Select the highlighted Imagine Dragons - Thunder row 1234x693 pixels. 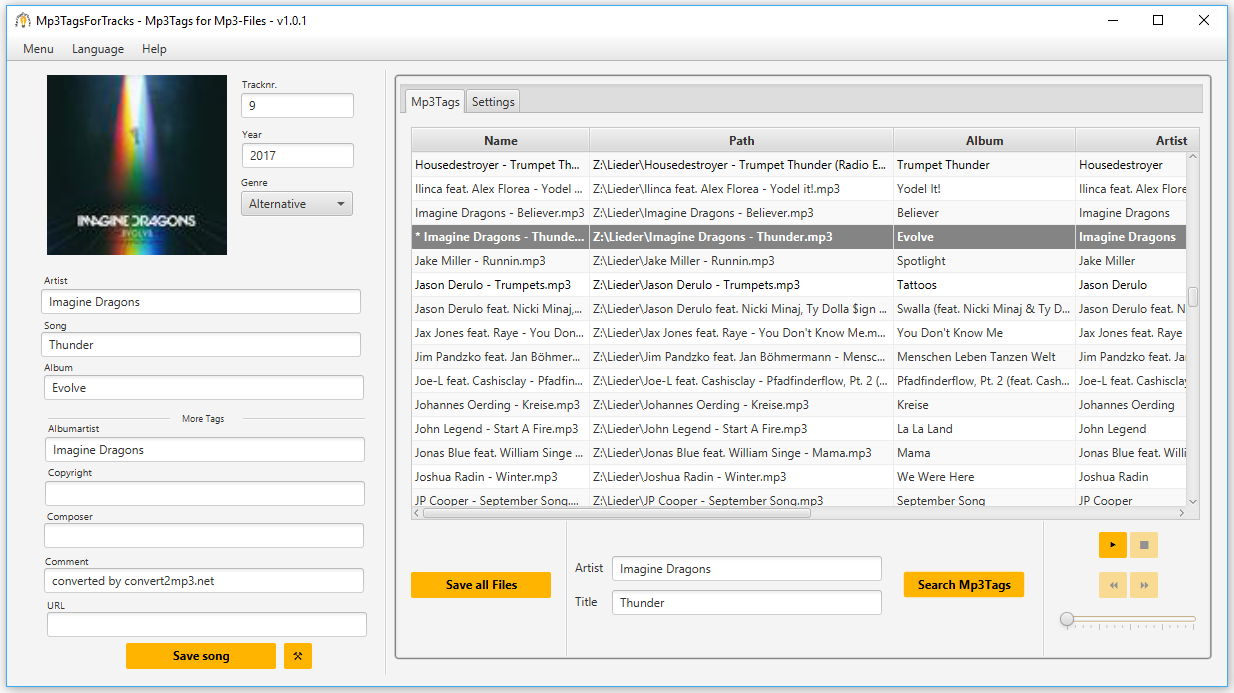coord(799,237)
